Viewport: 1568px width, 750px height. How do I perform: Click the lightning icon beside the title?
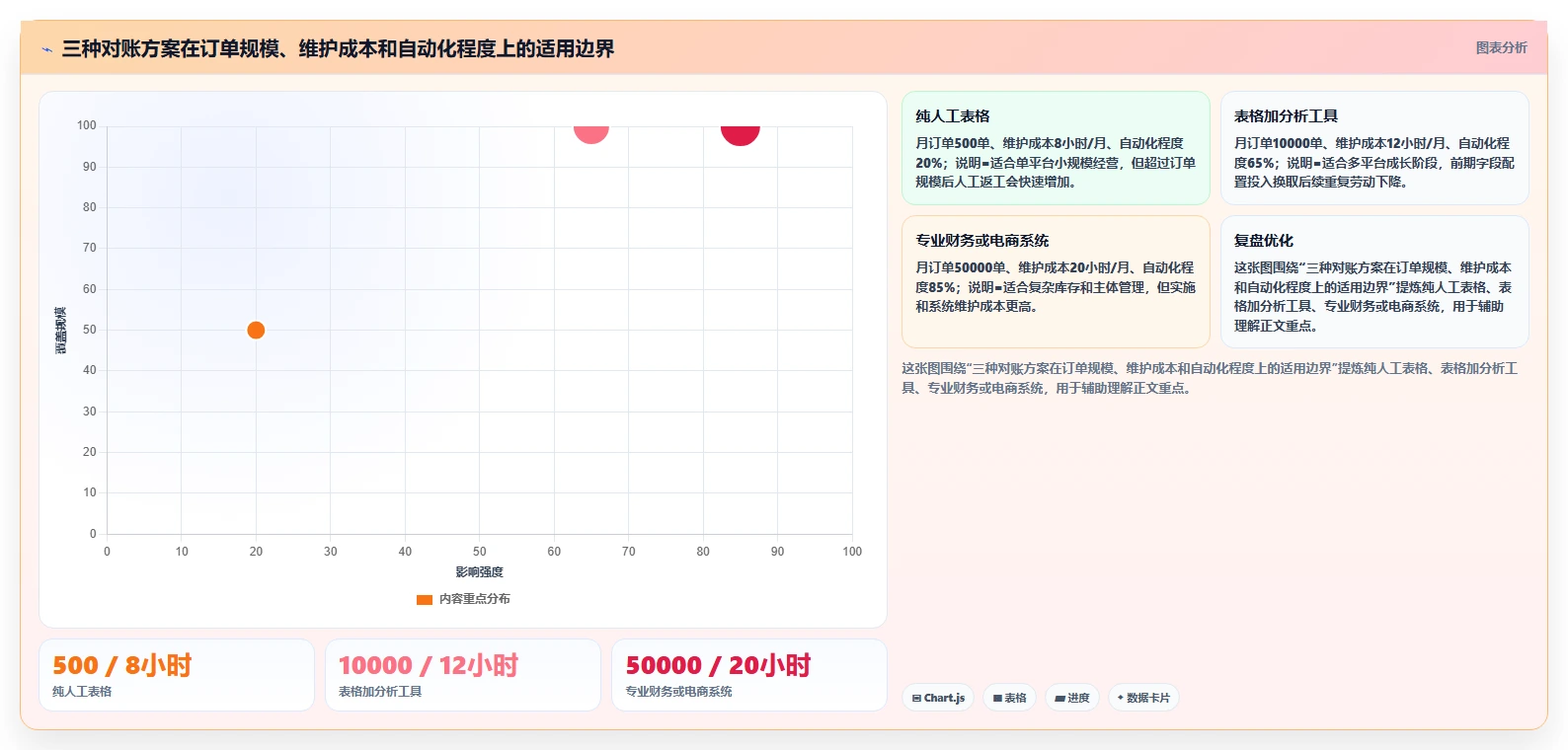coord(46,49)
